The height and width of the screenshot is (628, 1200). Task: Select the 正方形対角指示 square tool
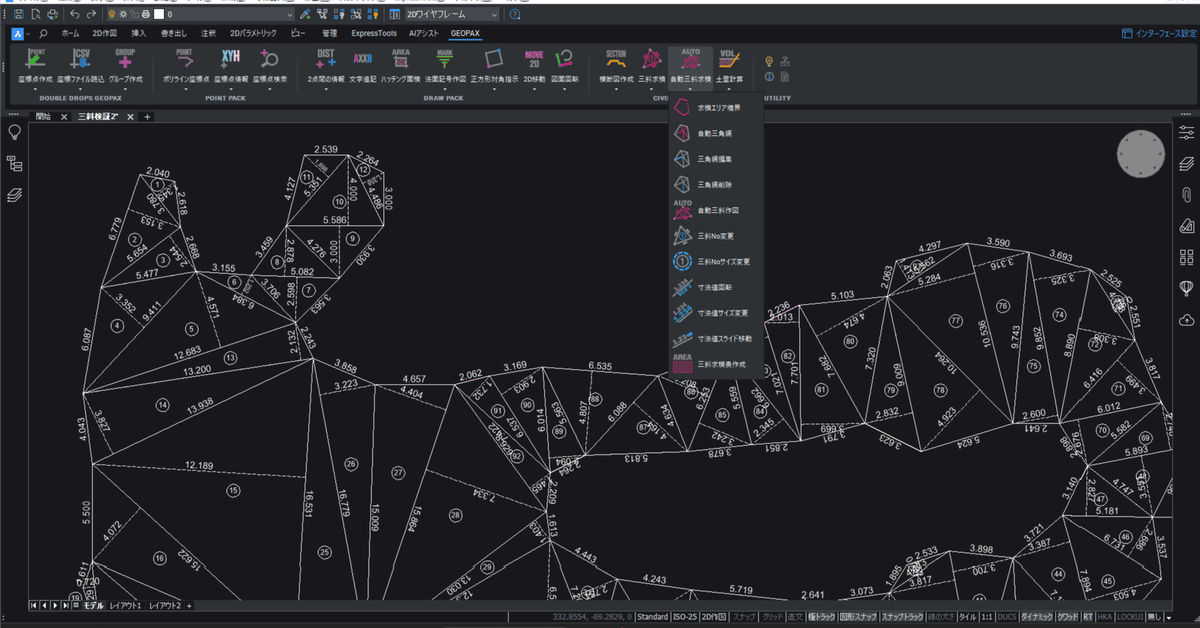tap(494, 64)
